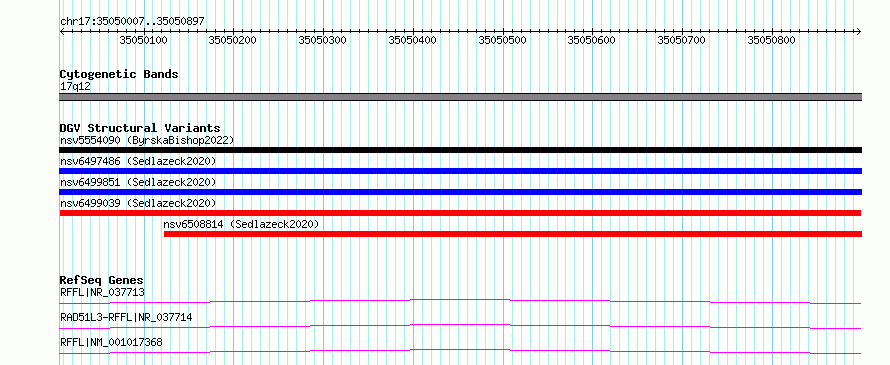Click the blue nsv6497486 variant bar
Viewport: 890px width, 365px height.
(x=460, y=171)
